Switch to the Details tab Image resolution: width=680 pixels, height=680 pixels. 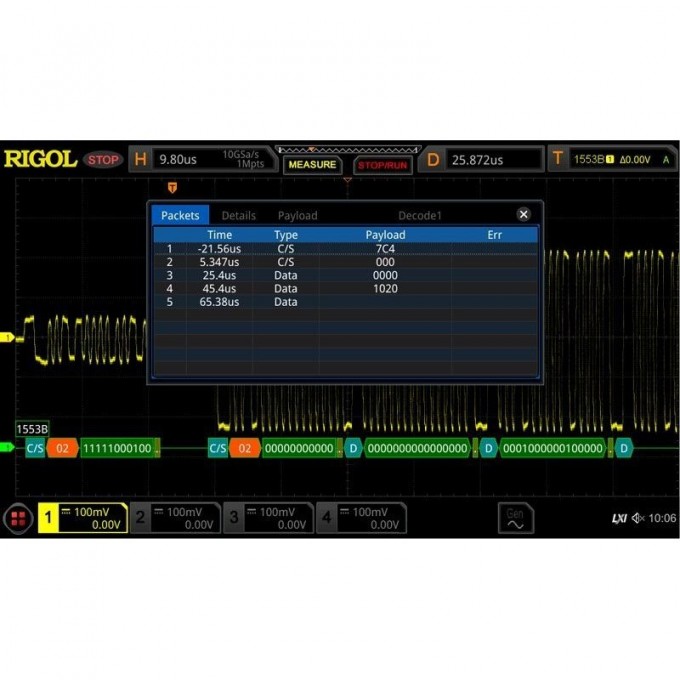click(238, 215)
